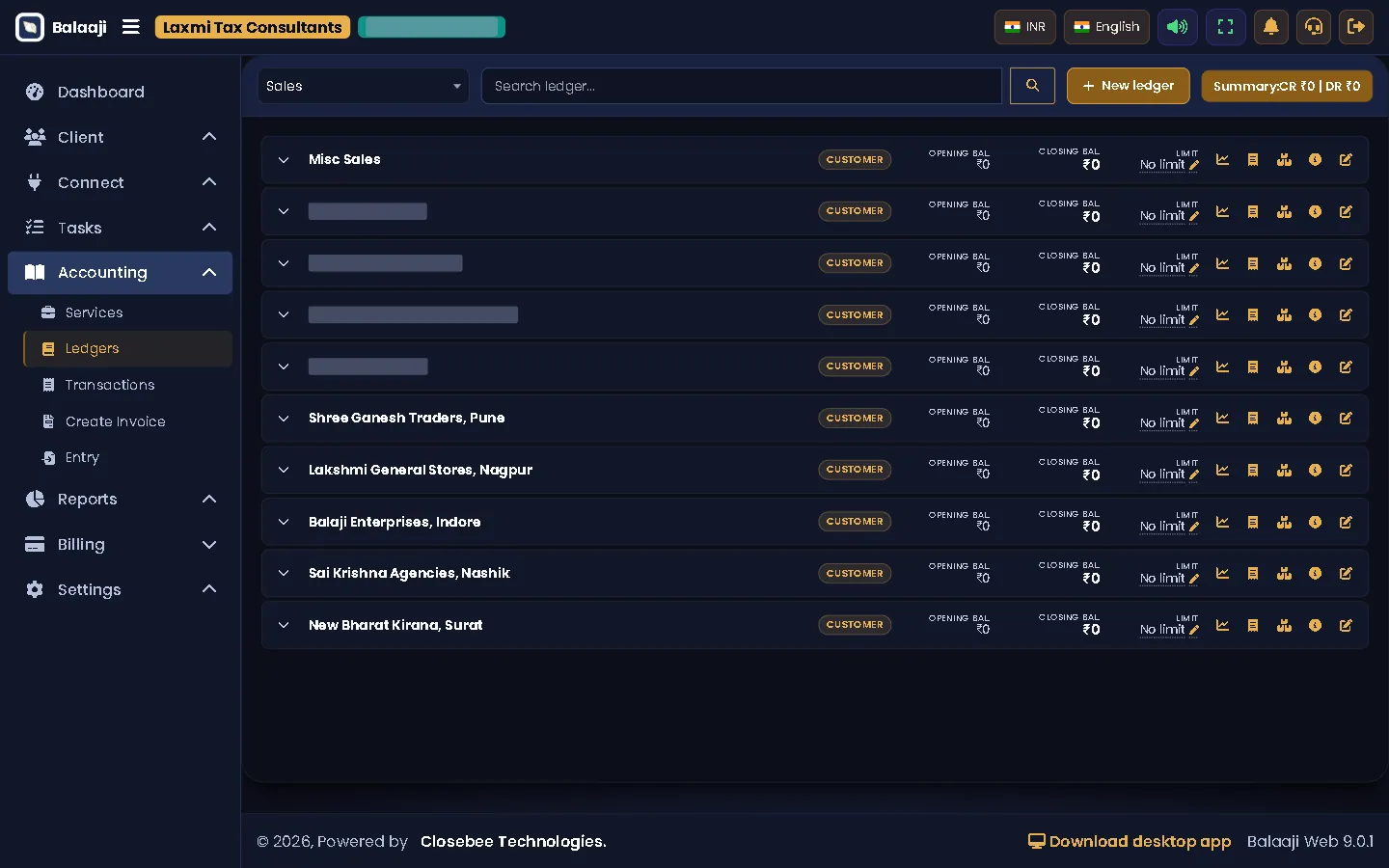This screenshot has height=868, width=1389.
Task: Expand the Billing sidebar section
Action: coord(120,545)
